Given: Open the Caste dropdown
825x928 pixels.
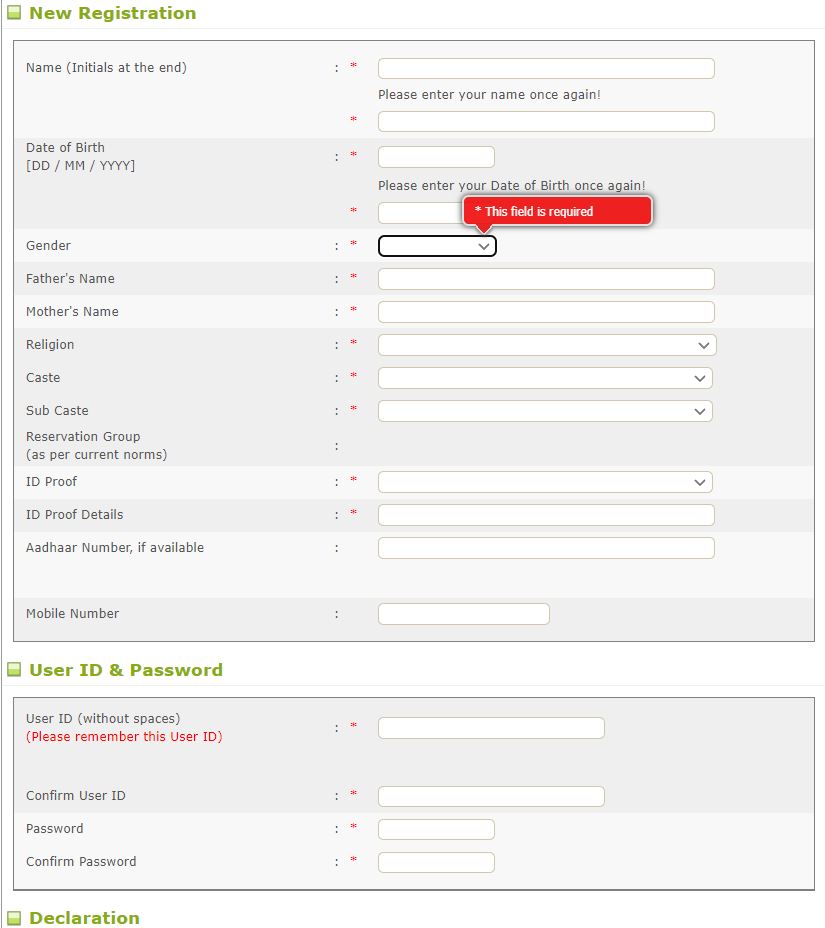Looking at the screenshot, I should 545,377.
